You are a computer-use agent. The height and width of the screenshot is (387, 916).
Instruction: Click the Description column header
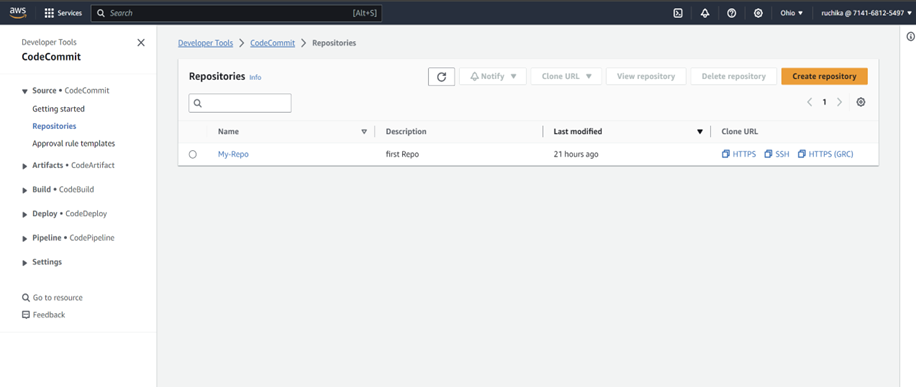[406, 132]
